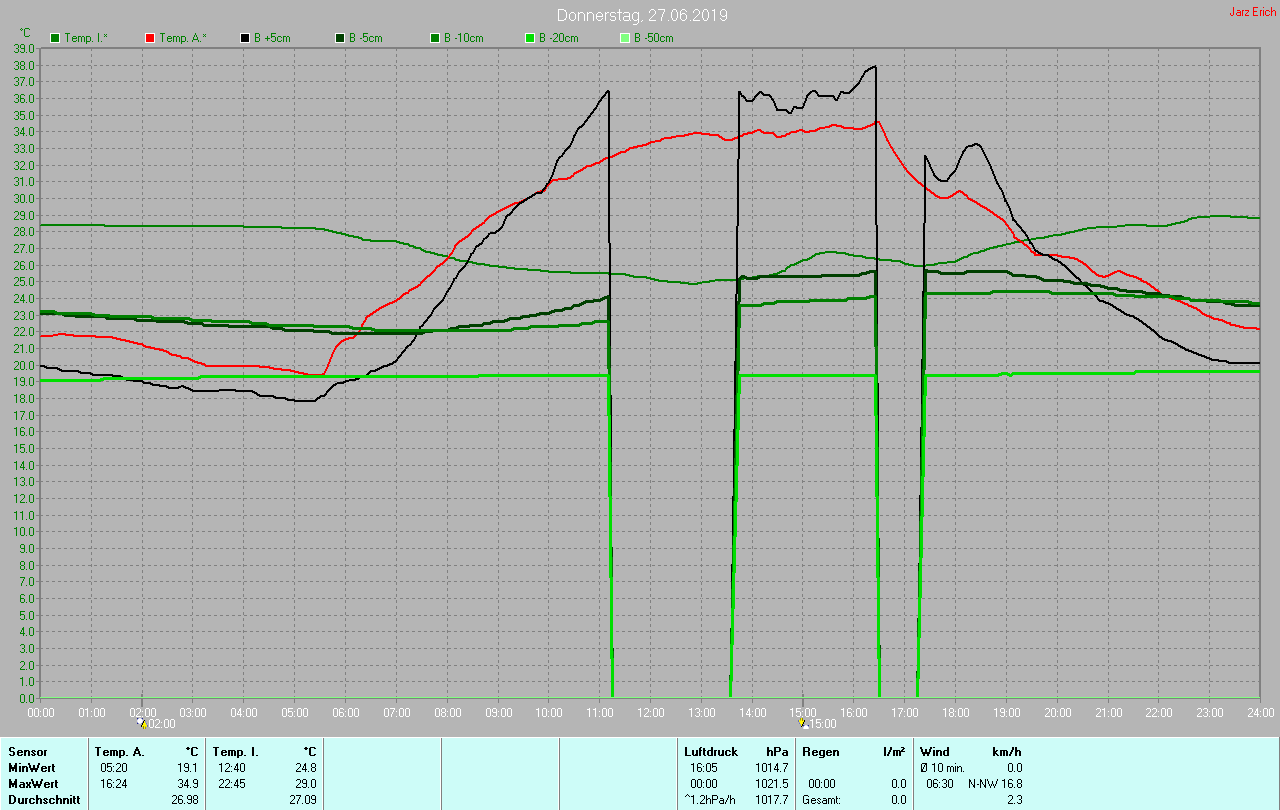Toggle the black B +5cm legend box
This screenshot has height=810, width=1280.
tap(245, 38)
